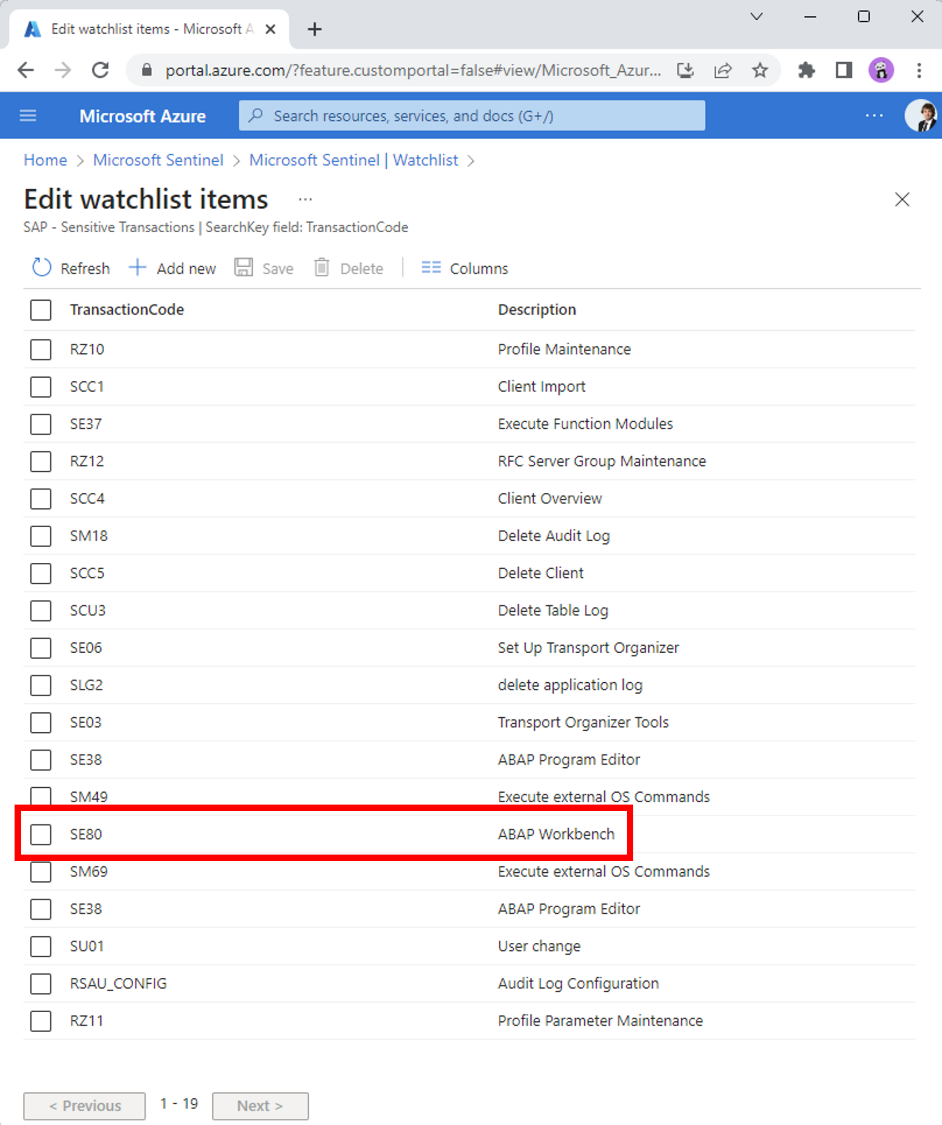Click the ABAP Workbench description
The image size is (942, 1125).
(556, 834)
